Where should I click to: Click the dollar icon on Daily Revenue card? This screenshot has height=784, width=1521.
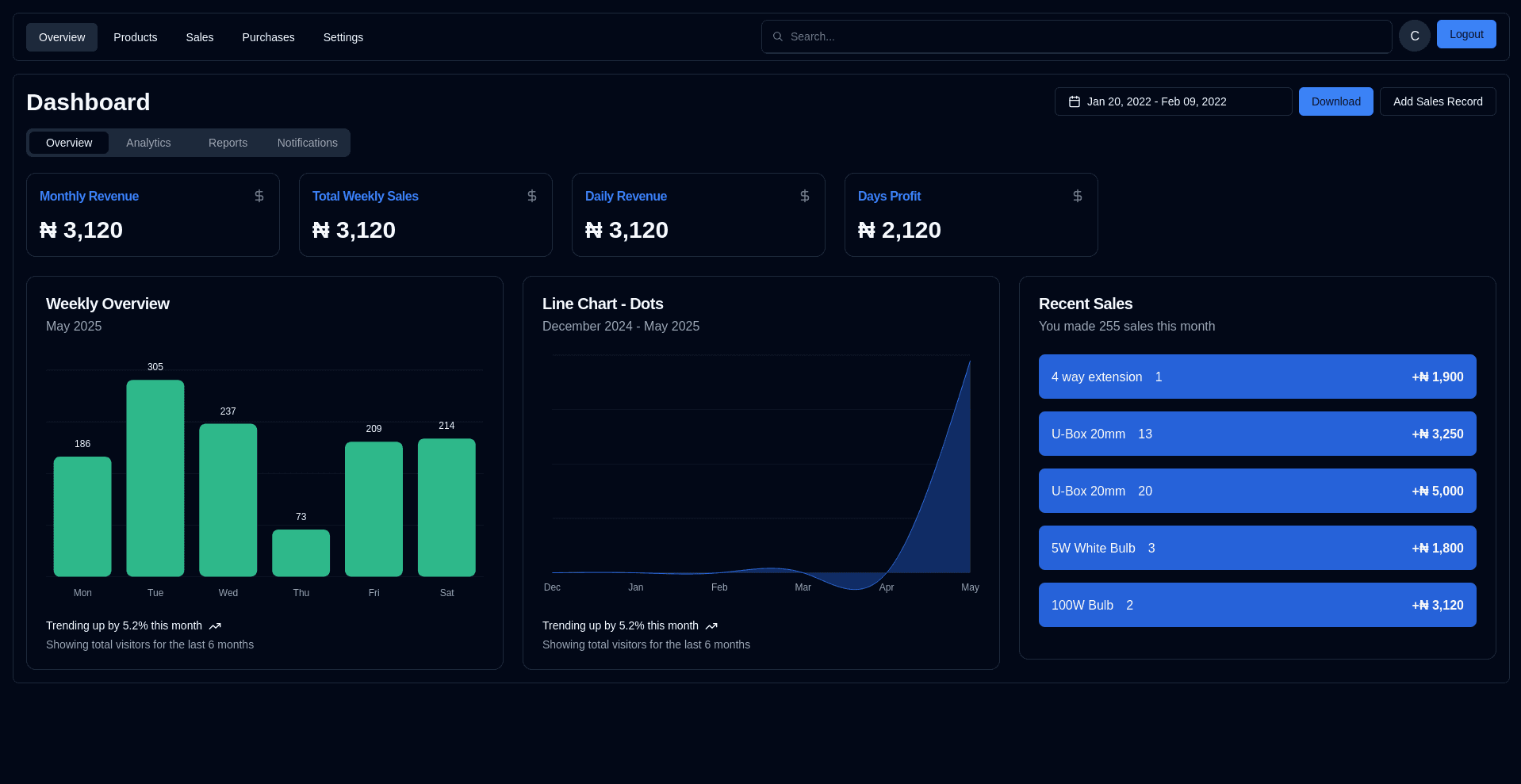click(804, 196)
